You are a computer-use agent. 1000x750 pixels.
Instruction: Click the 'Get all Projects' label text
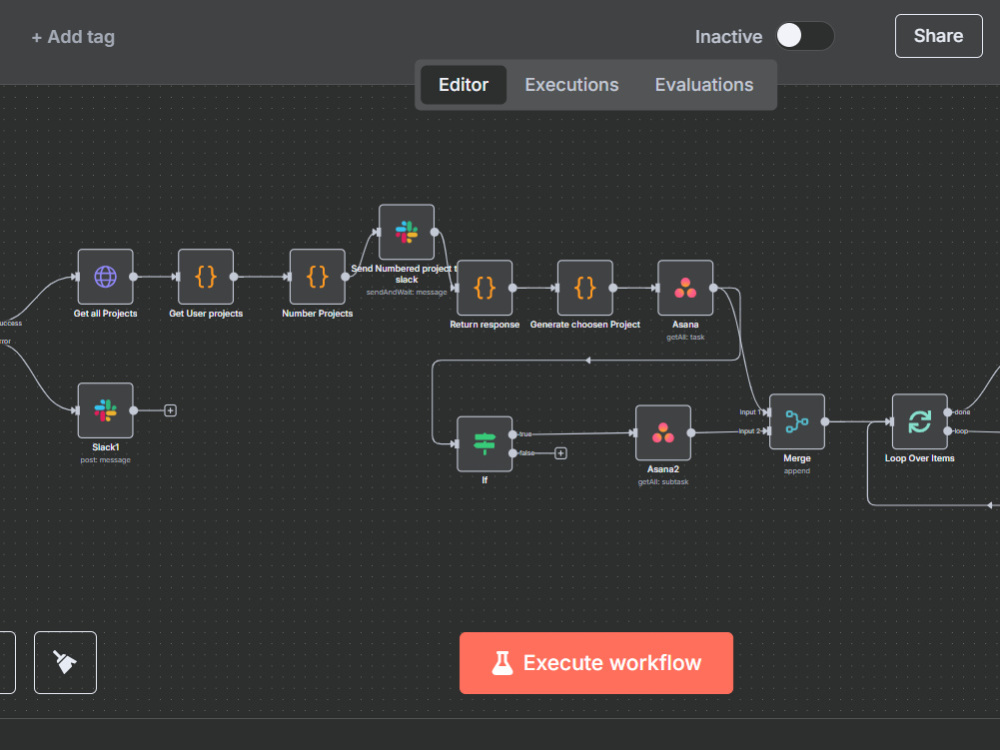[105, 314]
